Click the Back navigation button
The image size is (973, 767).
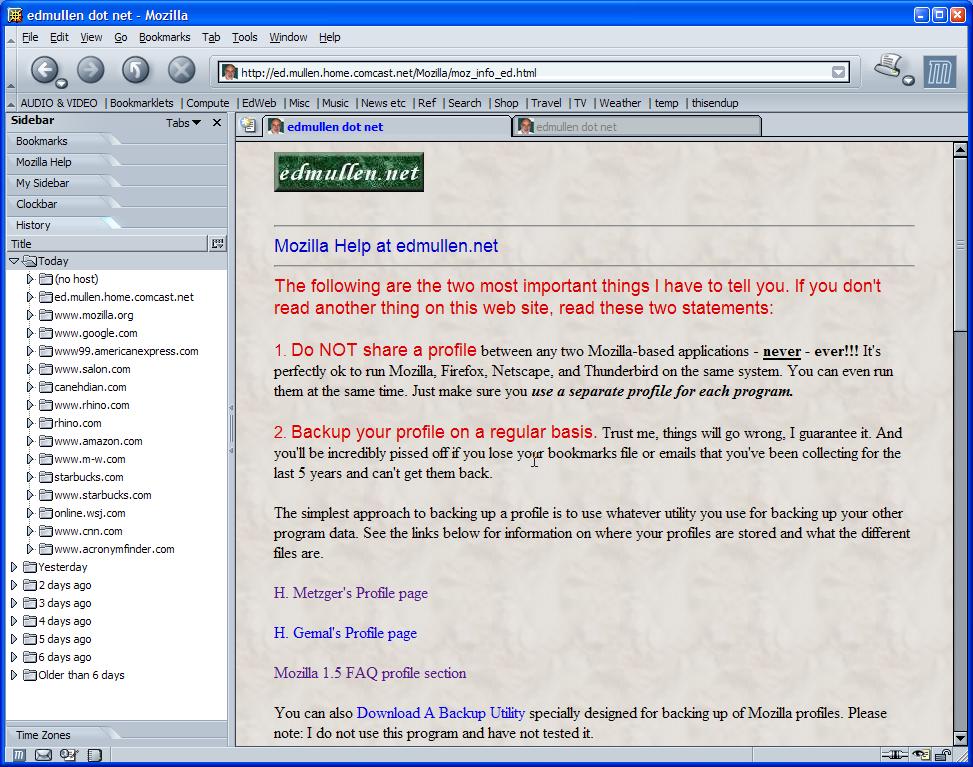44,70
